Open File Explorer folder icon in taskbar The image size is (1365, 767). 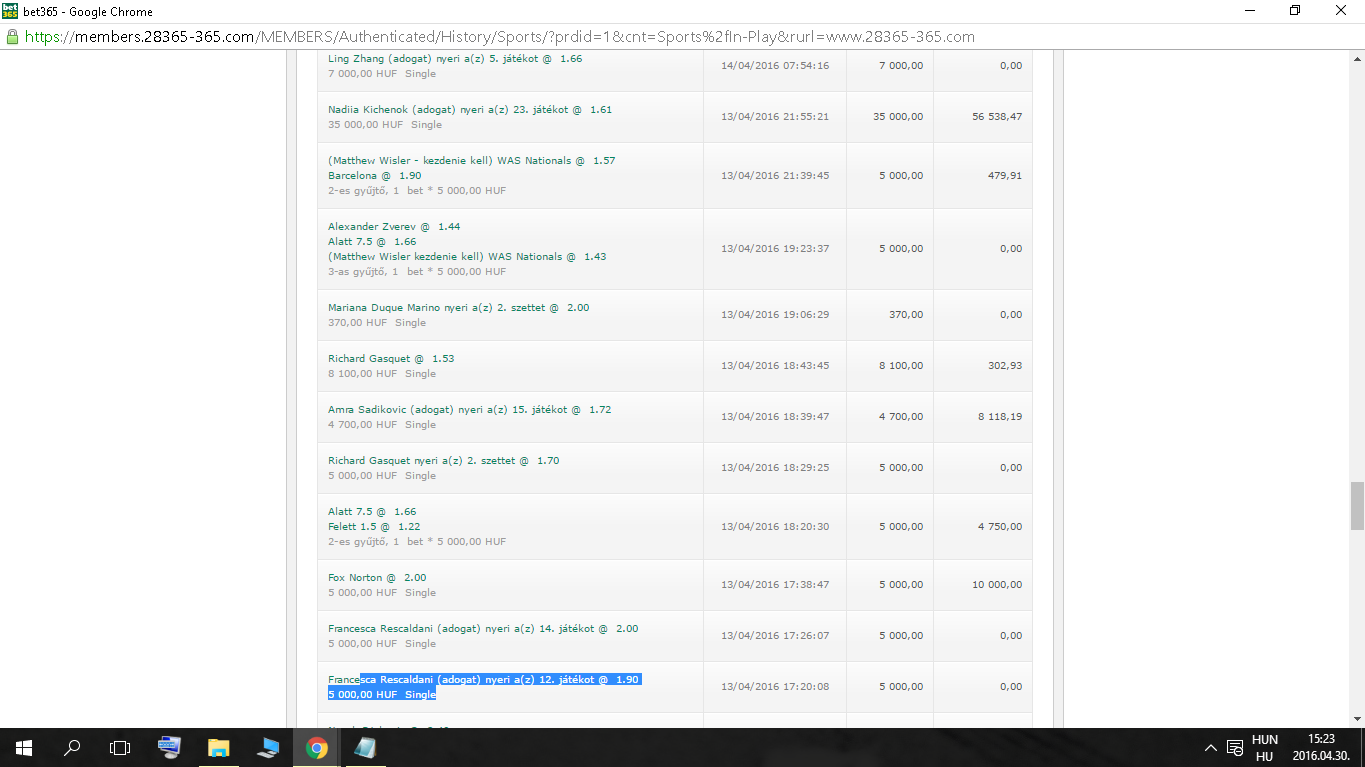pos(218,747)
